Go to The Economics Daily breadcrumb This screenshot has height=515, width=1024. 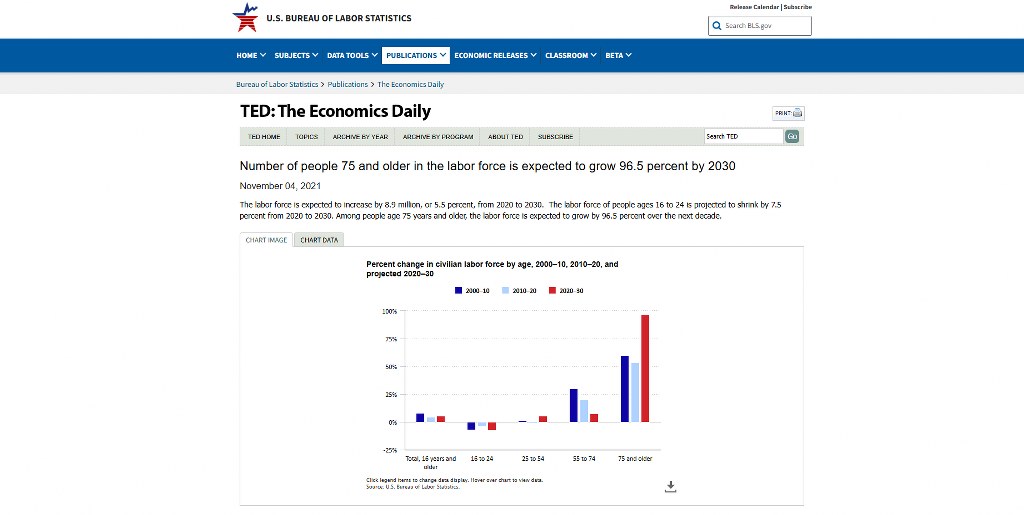[x=411, y=84]
